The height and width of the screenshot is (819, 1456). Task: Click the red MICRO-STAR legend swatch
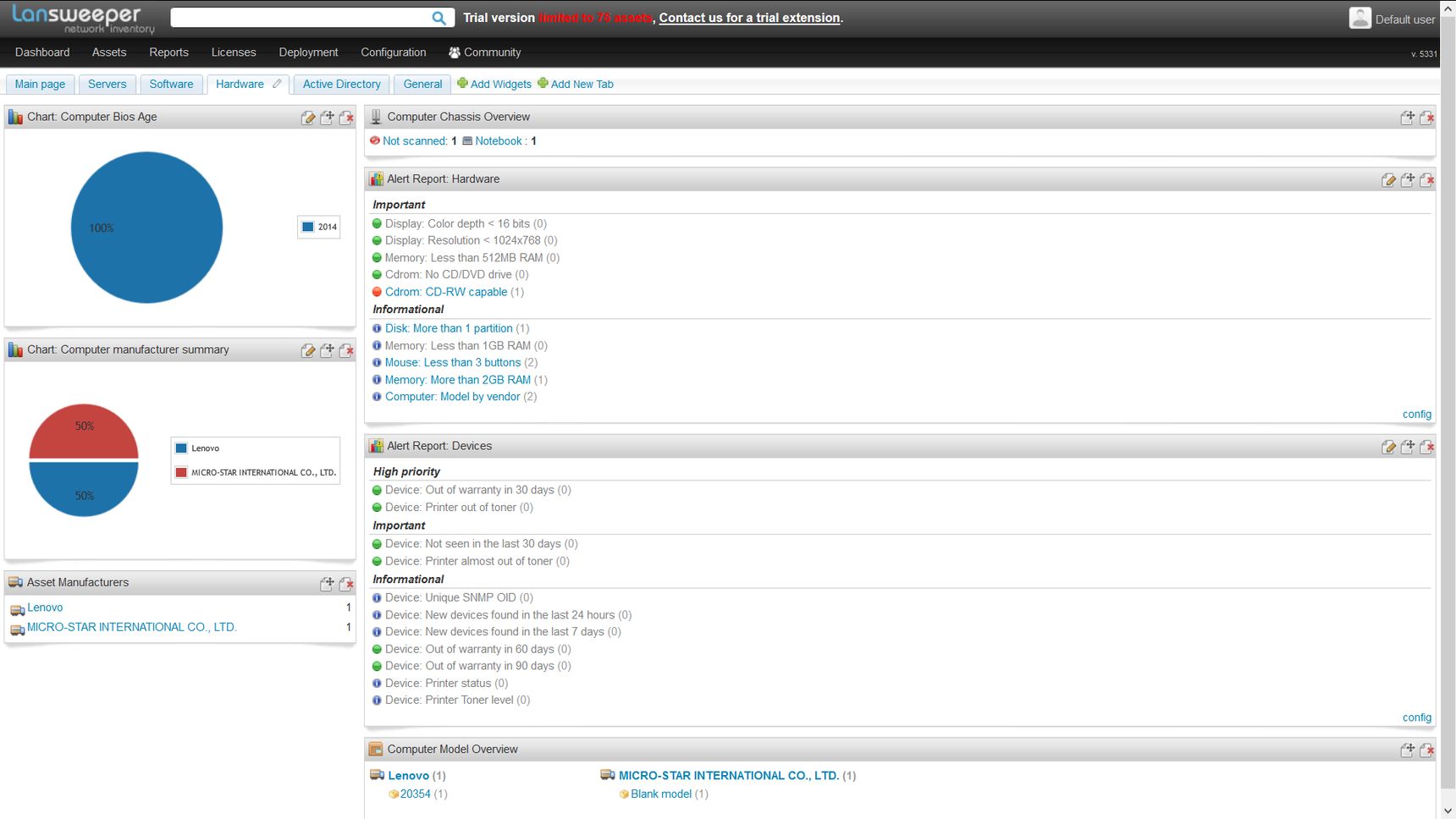[x=181, y=472]
